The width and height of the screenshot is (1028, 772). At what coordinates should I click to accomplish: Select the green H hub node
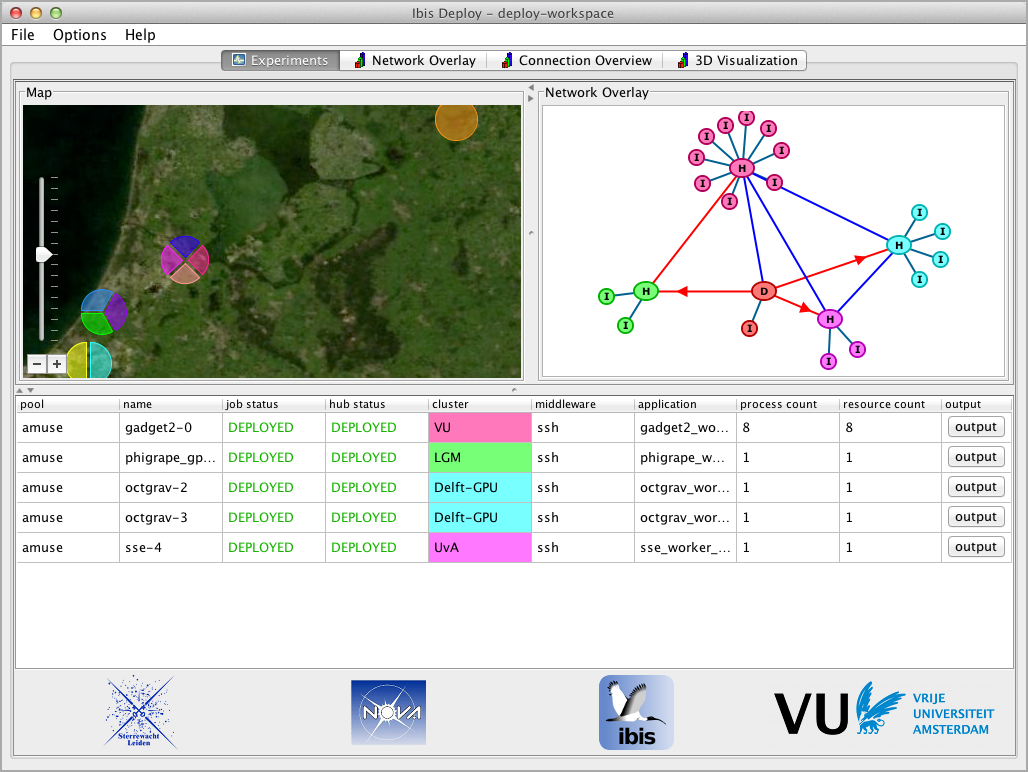[x=646, y=291]
